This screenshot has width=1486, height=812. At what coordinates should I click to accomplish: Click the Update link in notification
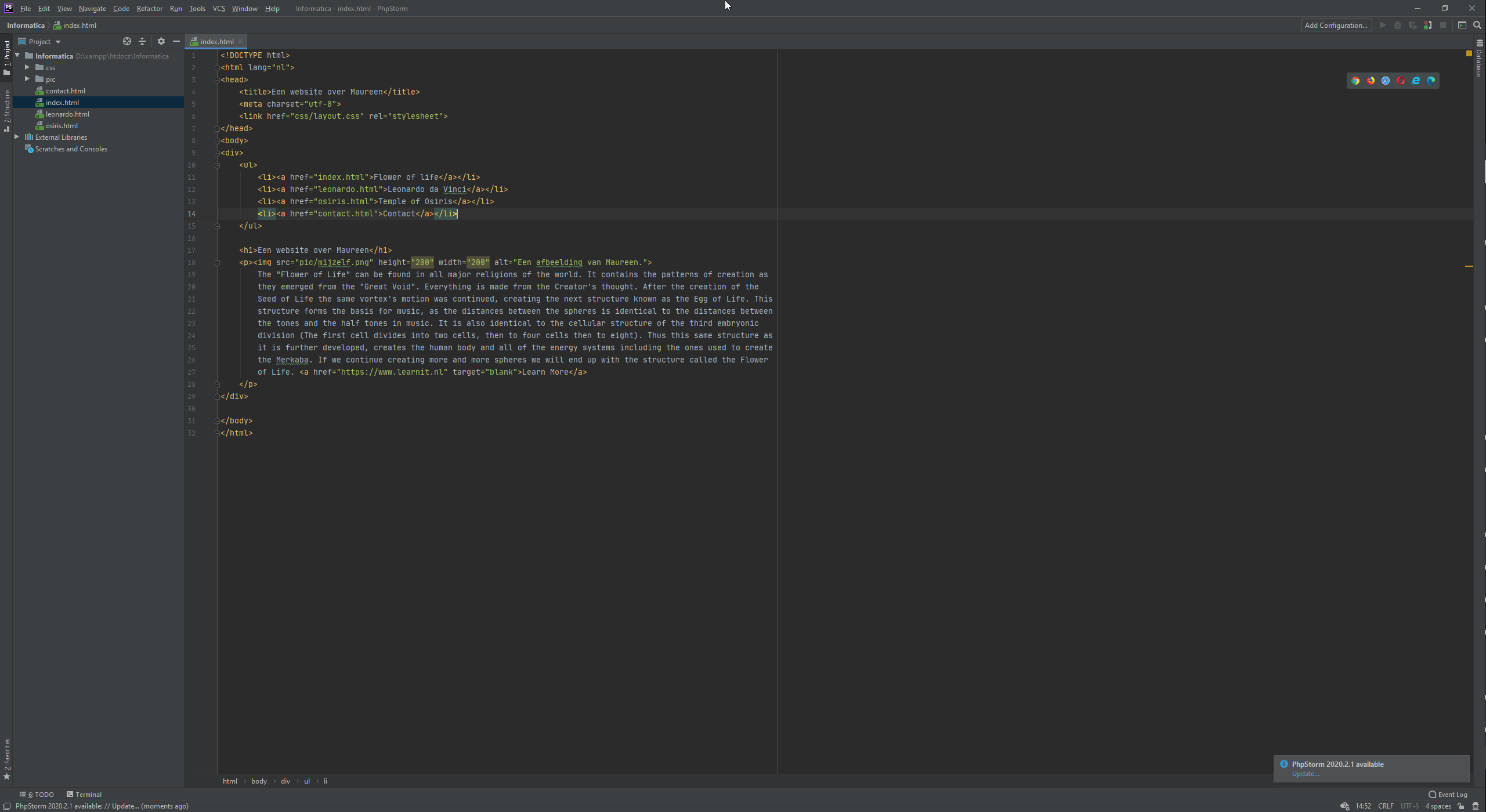[1305, 774]
